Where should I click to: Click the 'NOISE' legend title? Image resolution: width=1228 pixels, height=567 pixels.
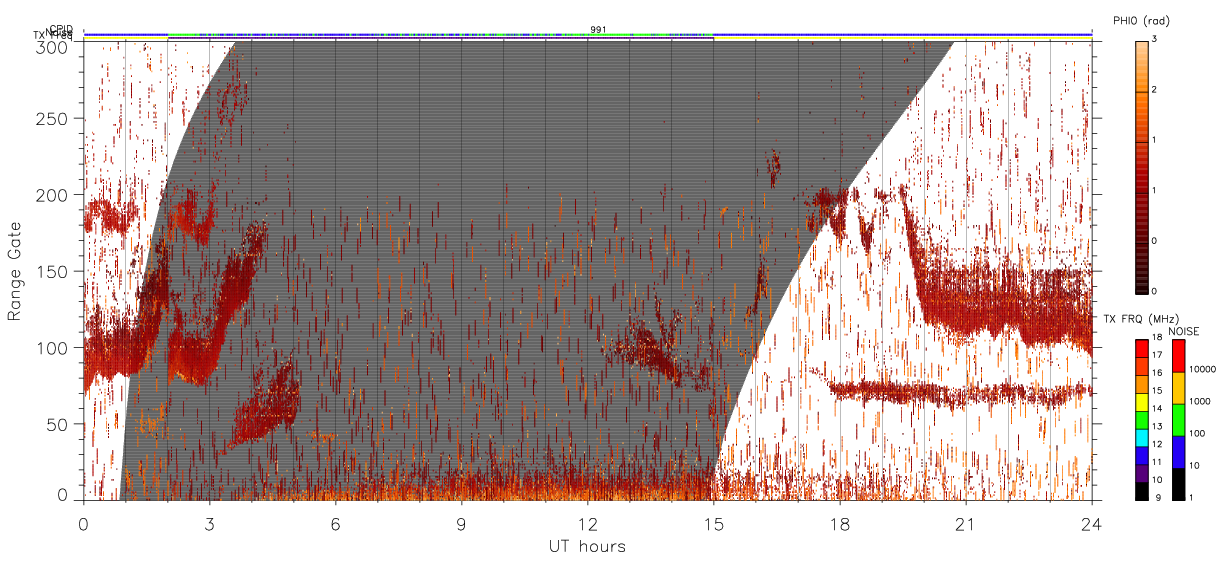pos(1184,330)
